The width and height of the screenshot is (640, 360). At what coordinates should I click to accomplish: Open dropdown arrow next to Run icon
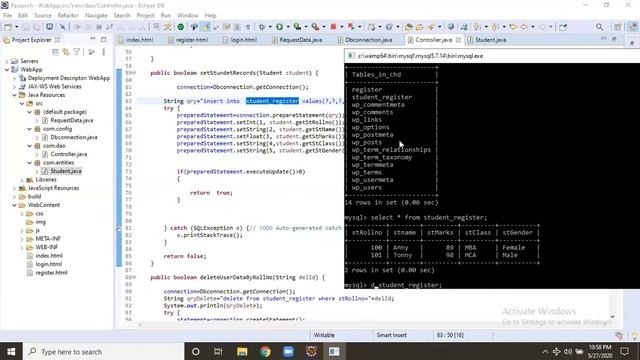(x=288, y=27)
